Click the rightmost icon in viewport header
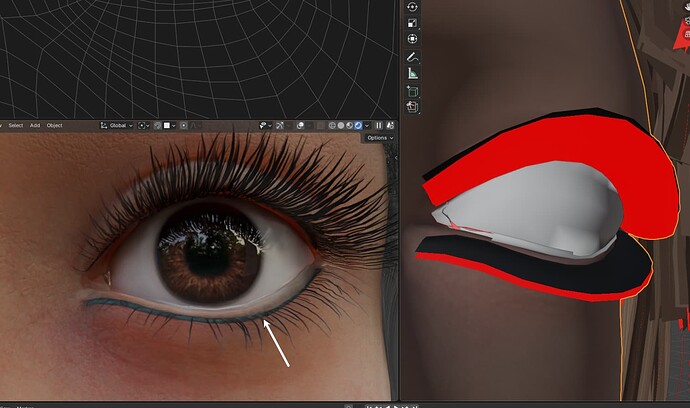Viewport: 690px width, 408px height. tap(390, 125)
